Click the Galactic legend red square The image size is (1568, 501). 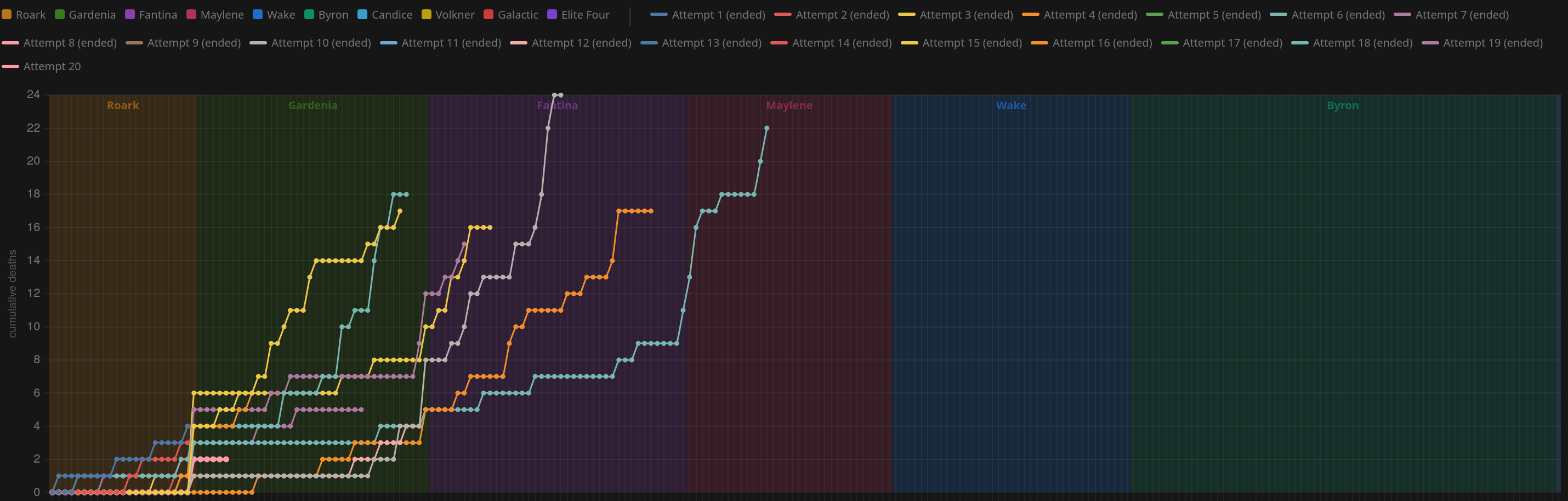tap(488, 15)
